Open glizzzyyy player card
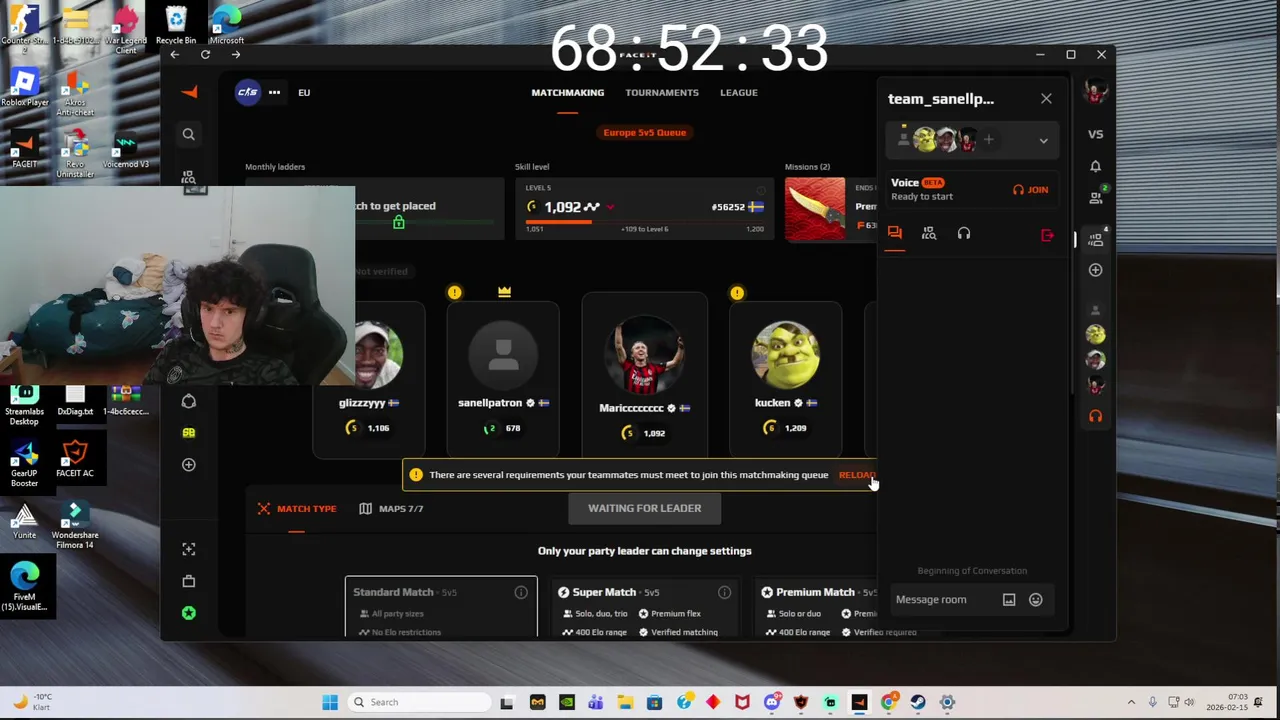 (370, 380)
